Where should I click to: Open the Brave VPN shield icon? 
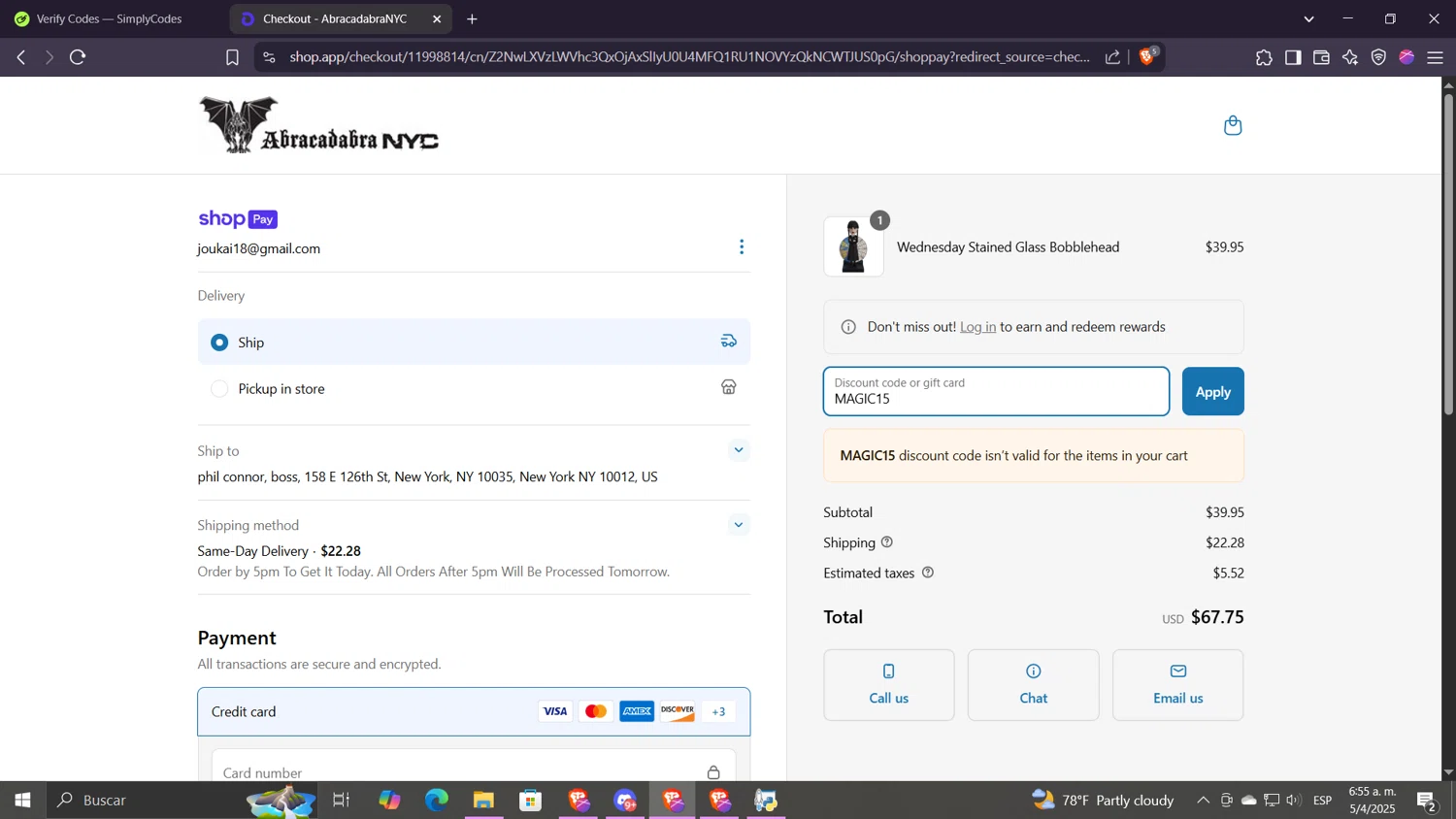tap(1378, 57)
